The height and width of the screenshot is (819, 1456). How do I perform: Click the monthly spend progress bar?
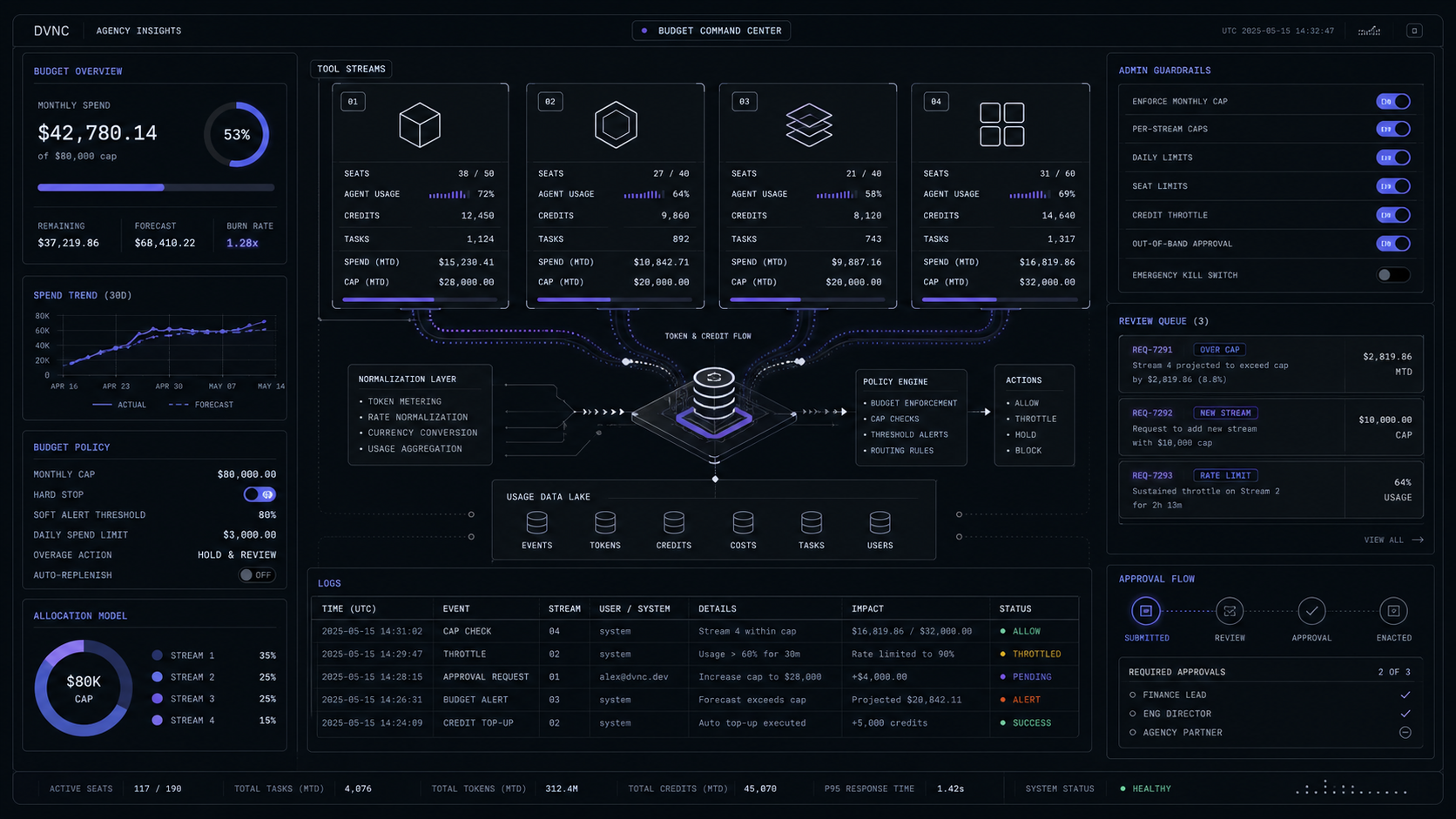coord(156,187)
